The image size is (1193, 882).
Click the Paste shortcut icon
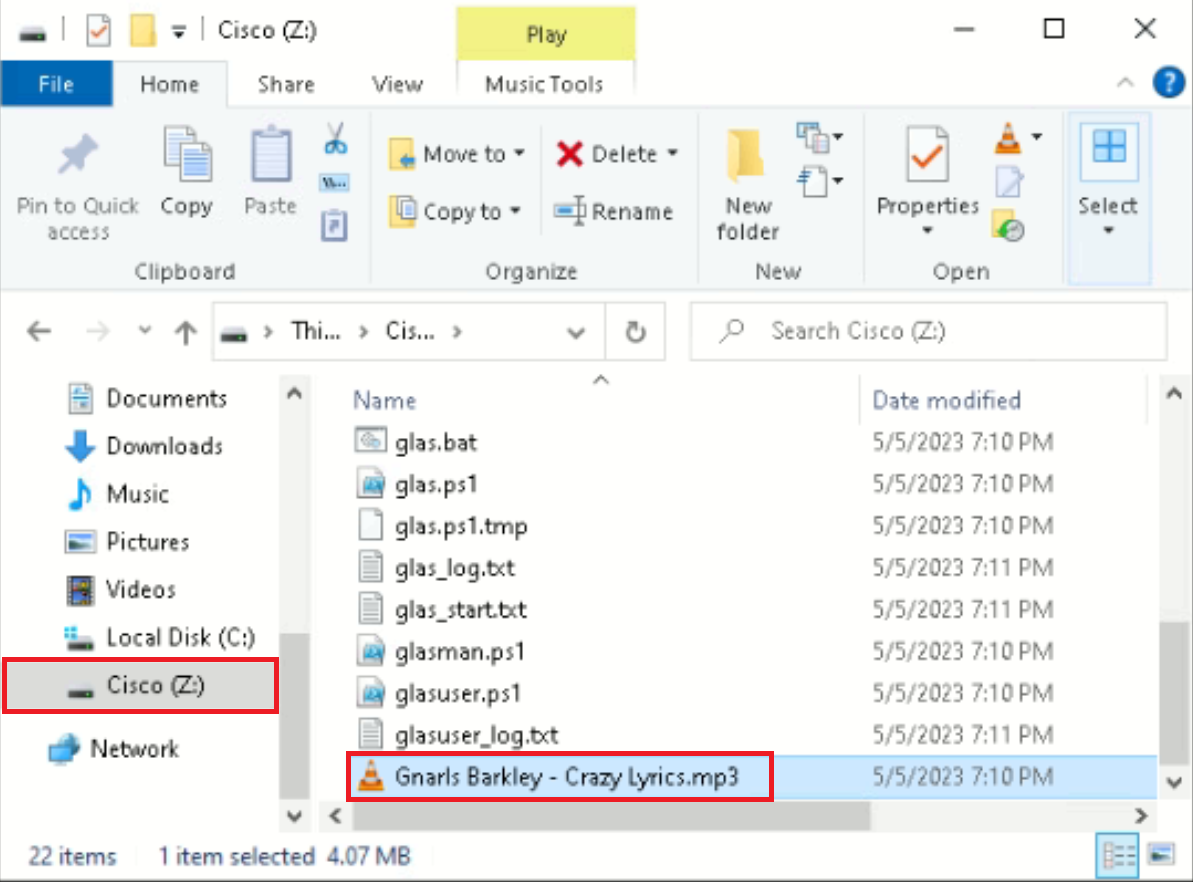(334, 226)
